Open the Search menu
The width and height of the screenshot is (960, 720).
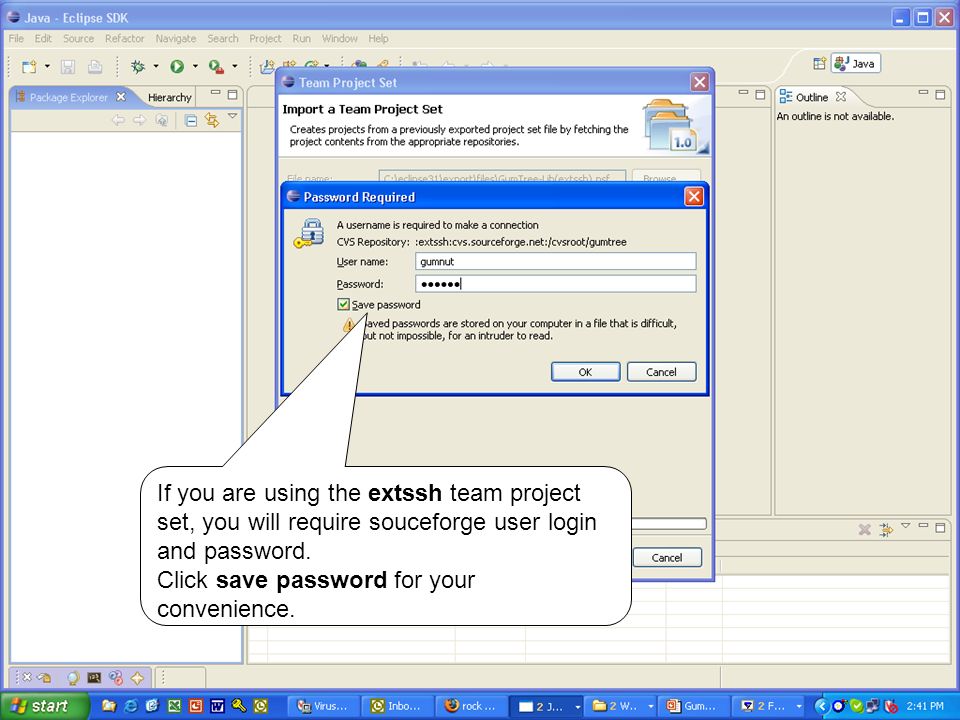[223, 39]
